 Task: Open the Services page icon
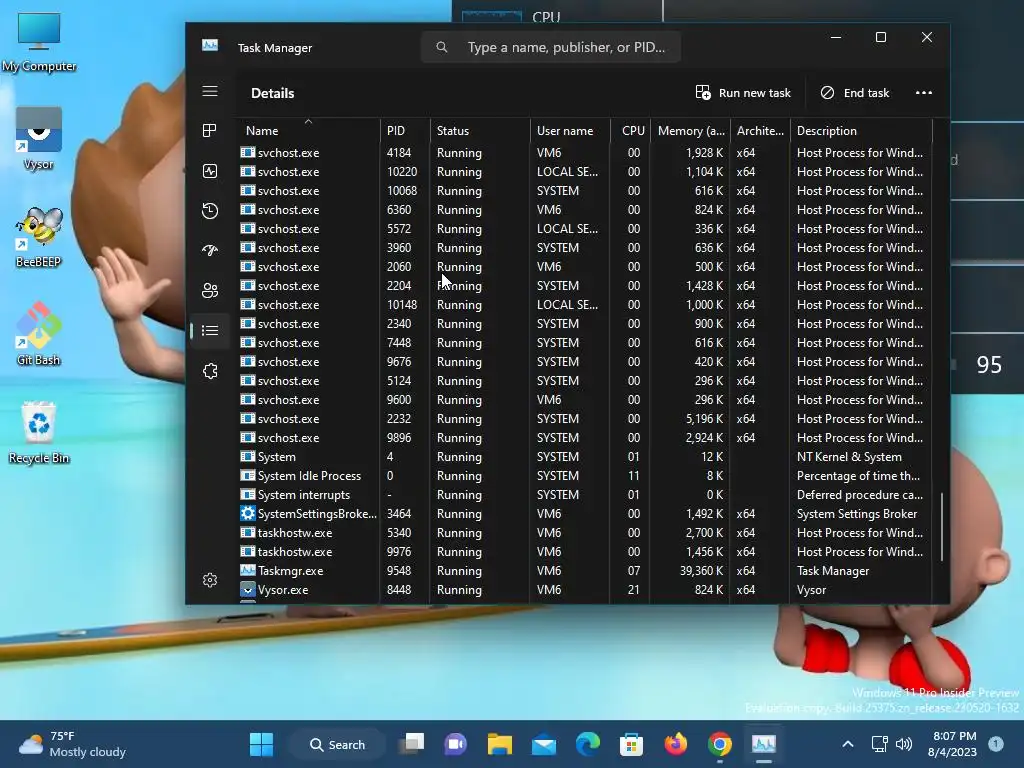point(210,371)
